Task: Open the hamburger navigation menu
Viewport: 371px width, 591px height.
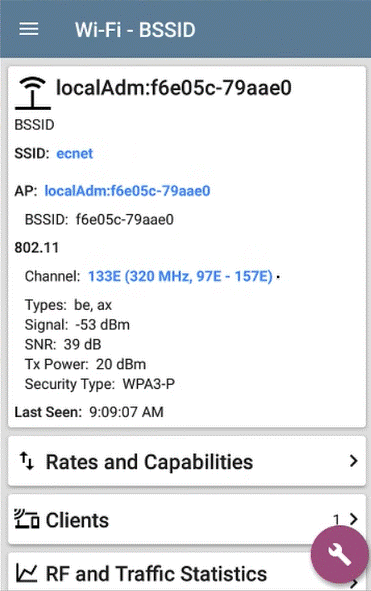Action: tap(29, 29)
